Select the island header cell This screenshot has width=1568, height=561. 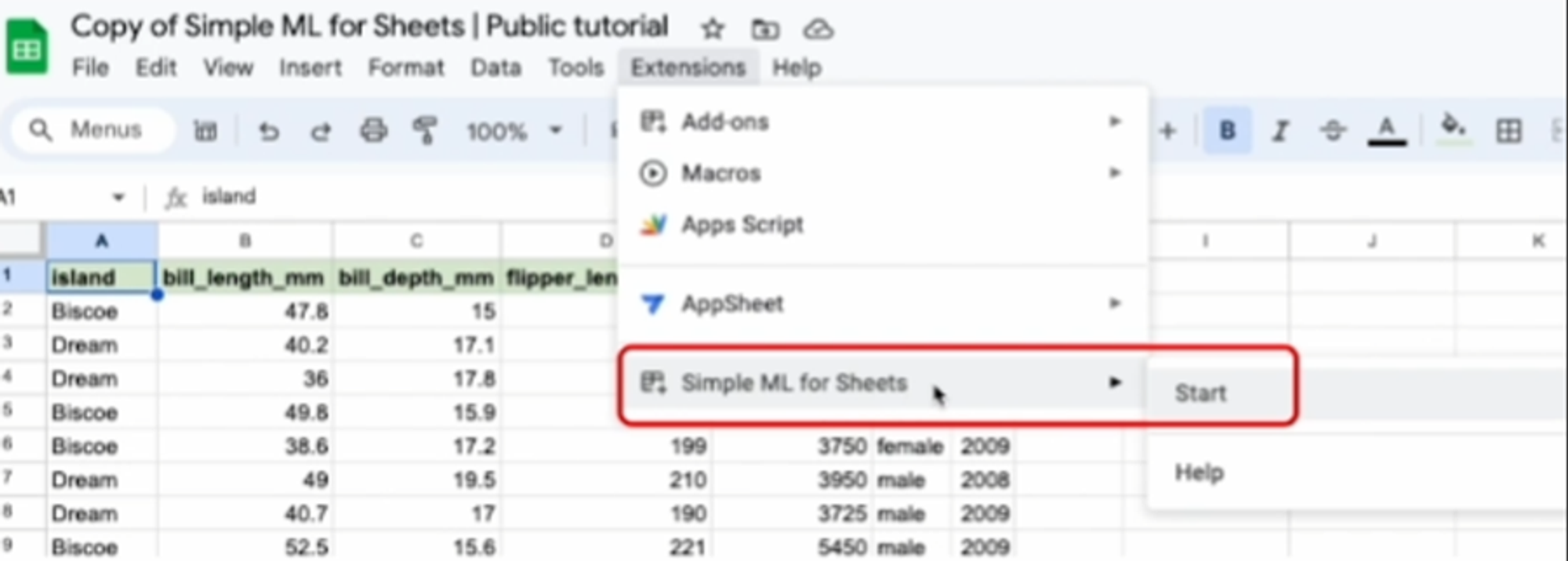coord(101,277)
